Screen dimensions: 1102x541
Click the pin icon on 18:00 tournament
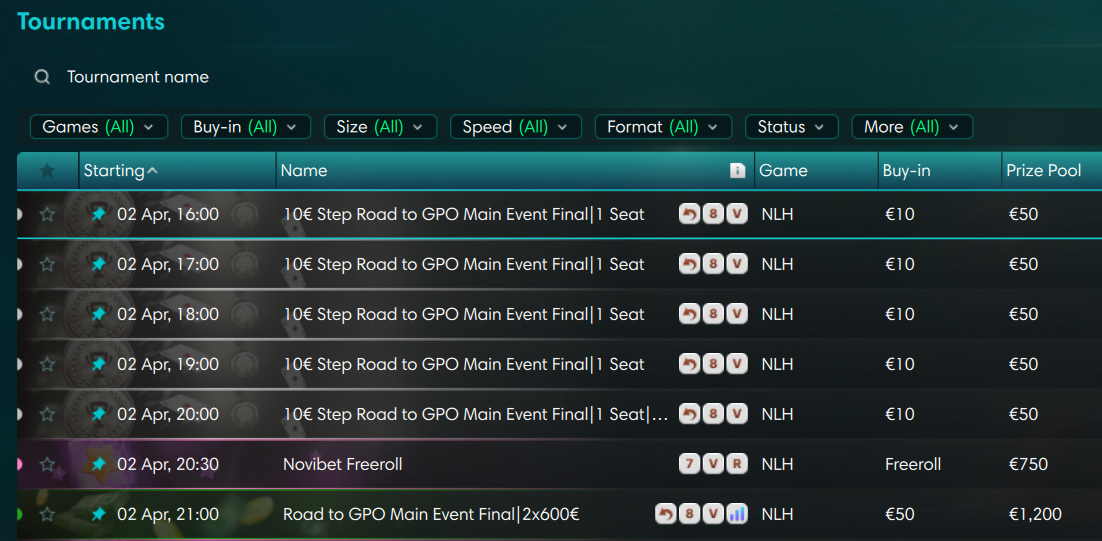point(98,314)
